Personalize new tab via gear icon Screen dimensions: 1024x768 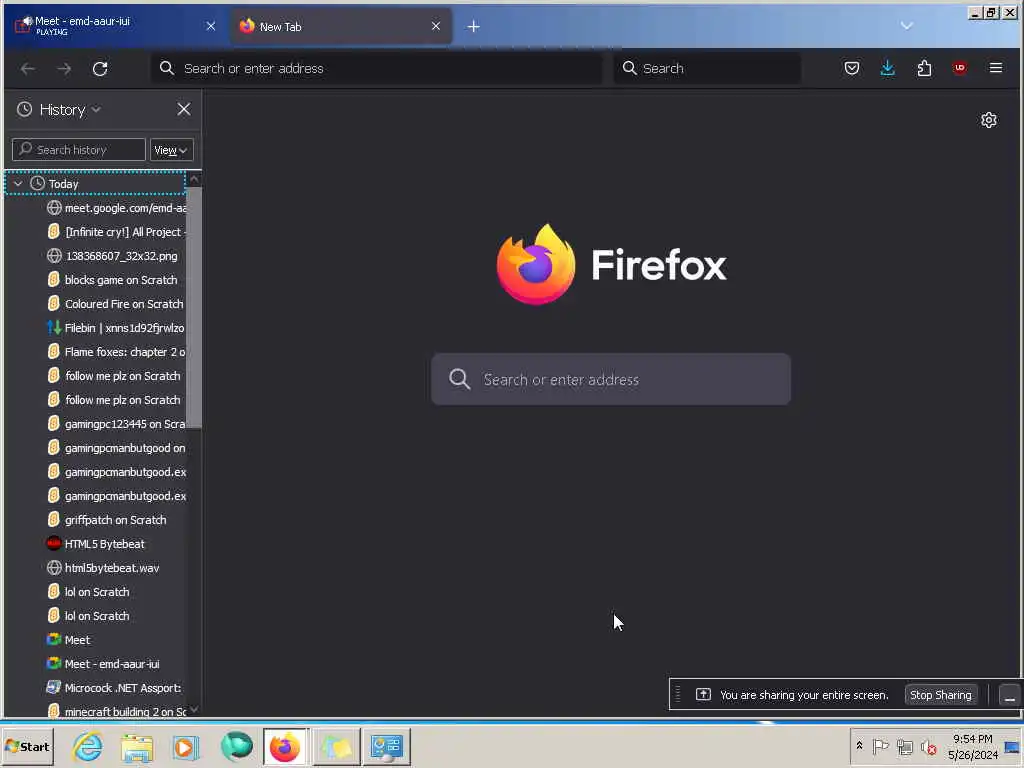pos(989,120)
